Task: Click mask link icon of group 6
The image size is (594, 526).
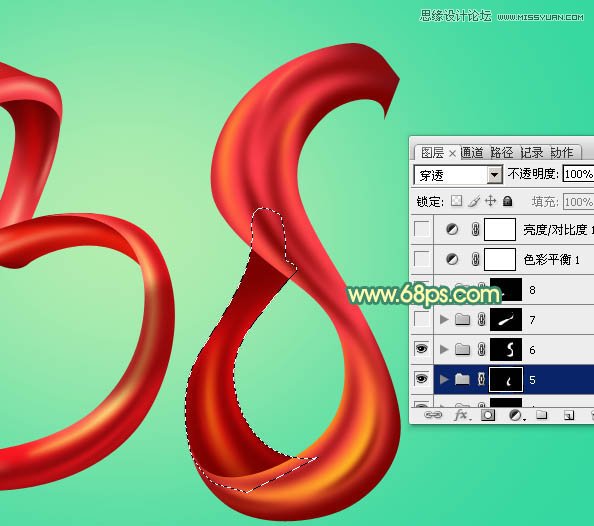Action: (481, 349)
